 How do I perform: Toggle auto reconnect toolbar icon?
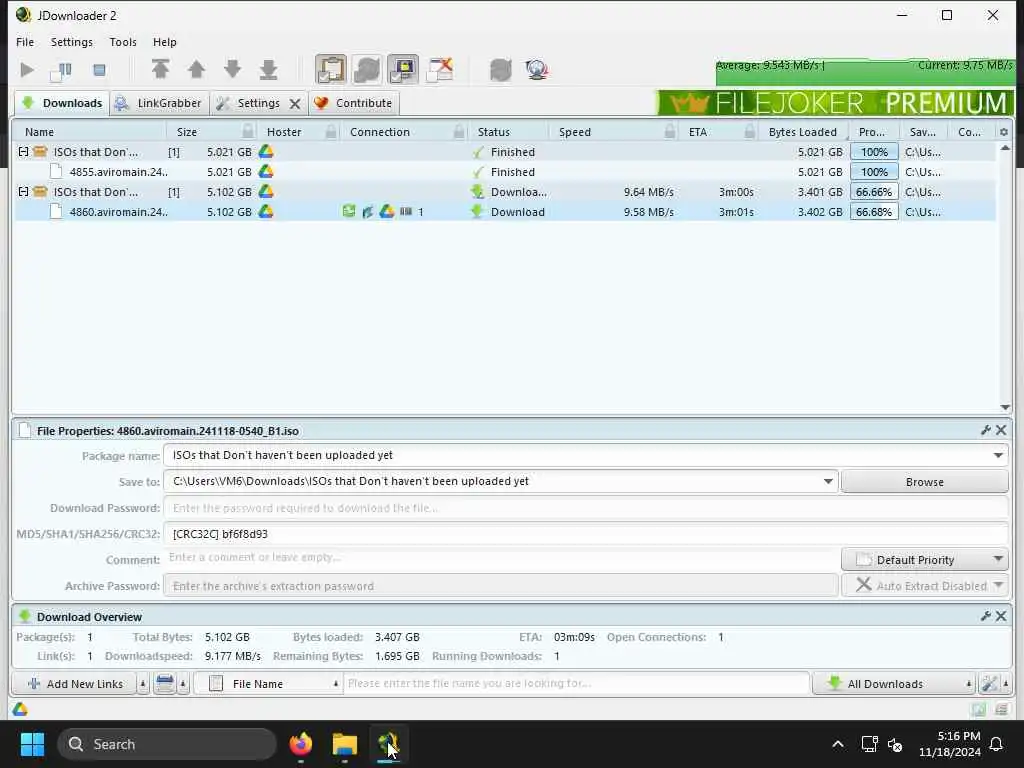pyautogui.click(x=367, y=69)
